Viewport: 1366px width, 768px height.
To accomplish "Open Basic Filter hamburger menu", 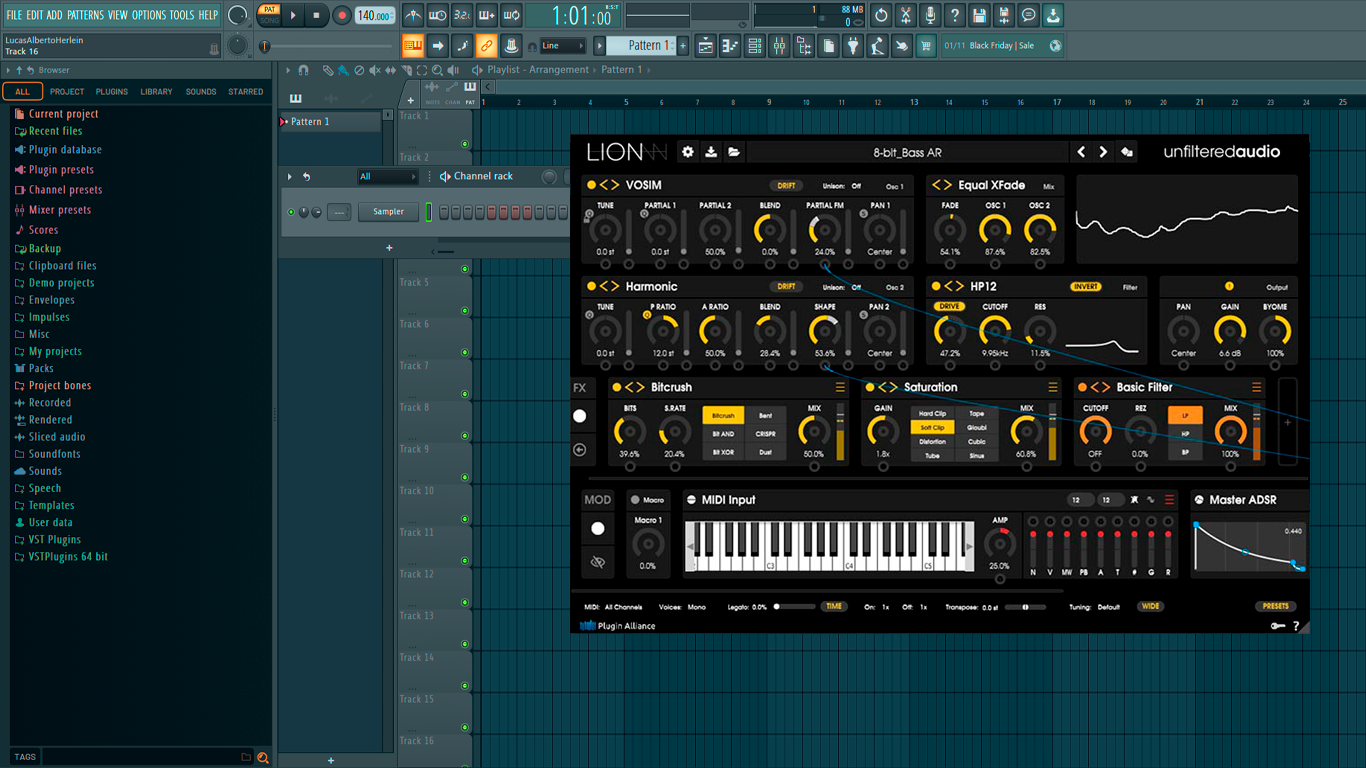I will [1257, 387].
